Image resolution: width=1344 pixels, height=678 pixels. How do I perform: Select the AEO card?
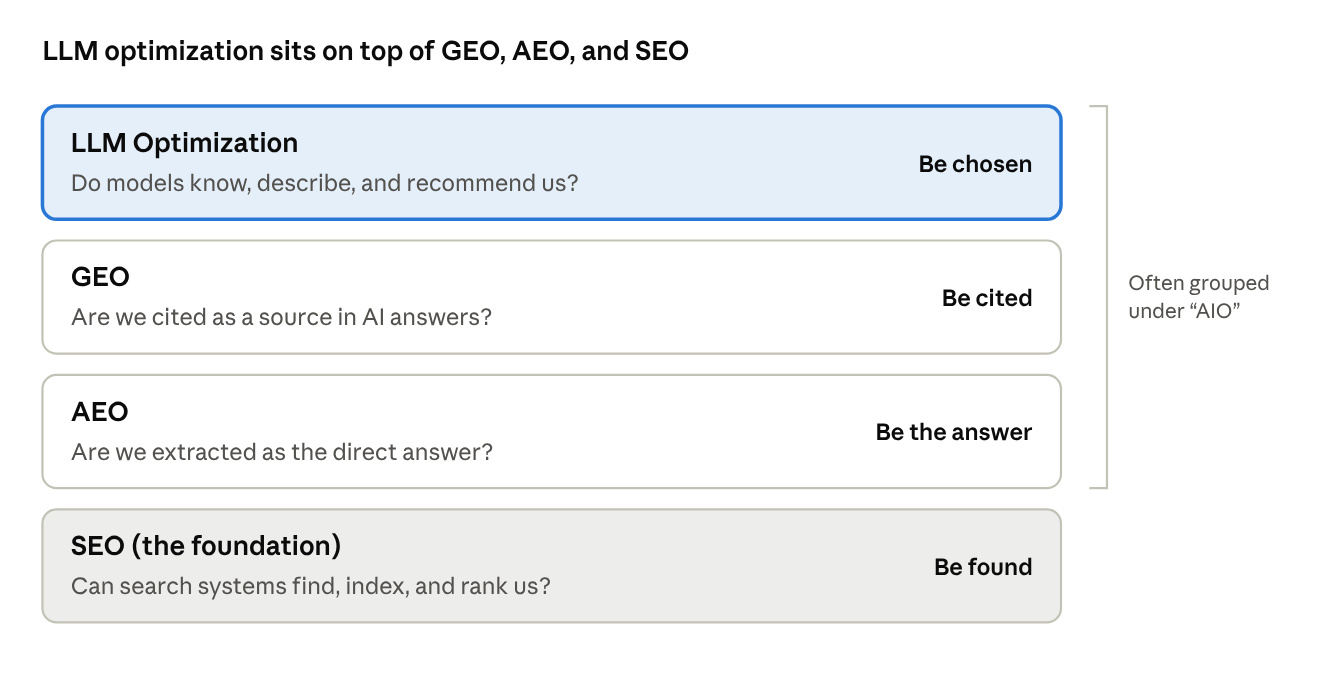click(x=551, y=431)
